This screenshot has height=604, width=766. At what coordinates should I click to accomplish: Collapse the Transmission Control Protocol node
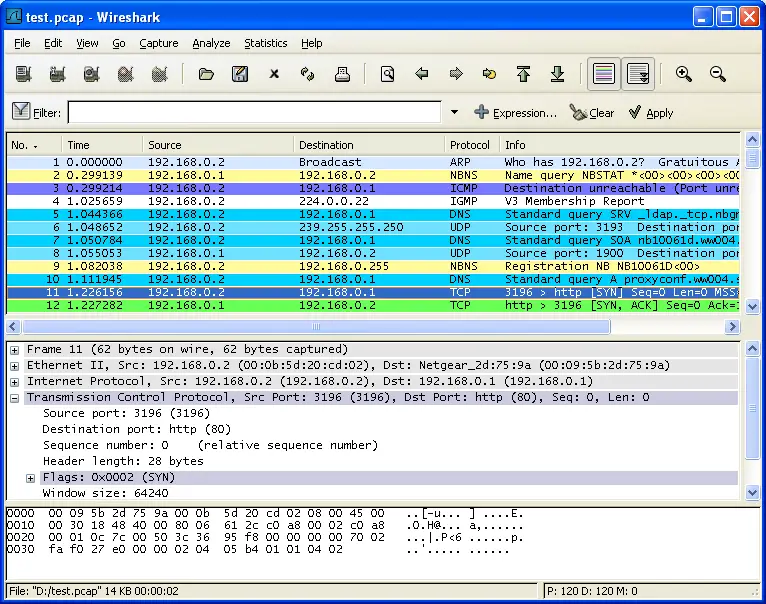pyautogui.click(x=15, y=398)
